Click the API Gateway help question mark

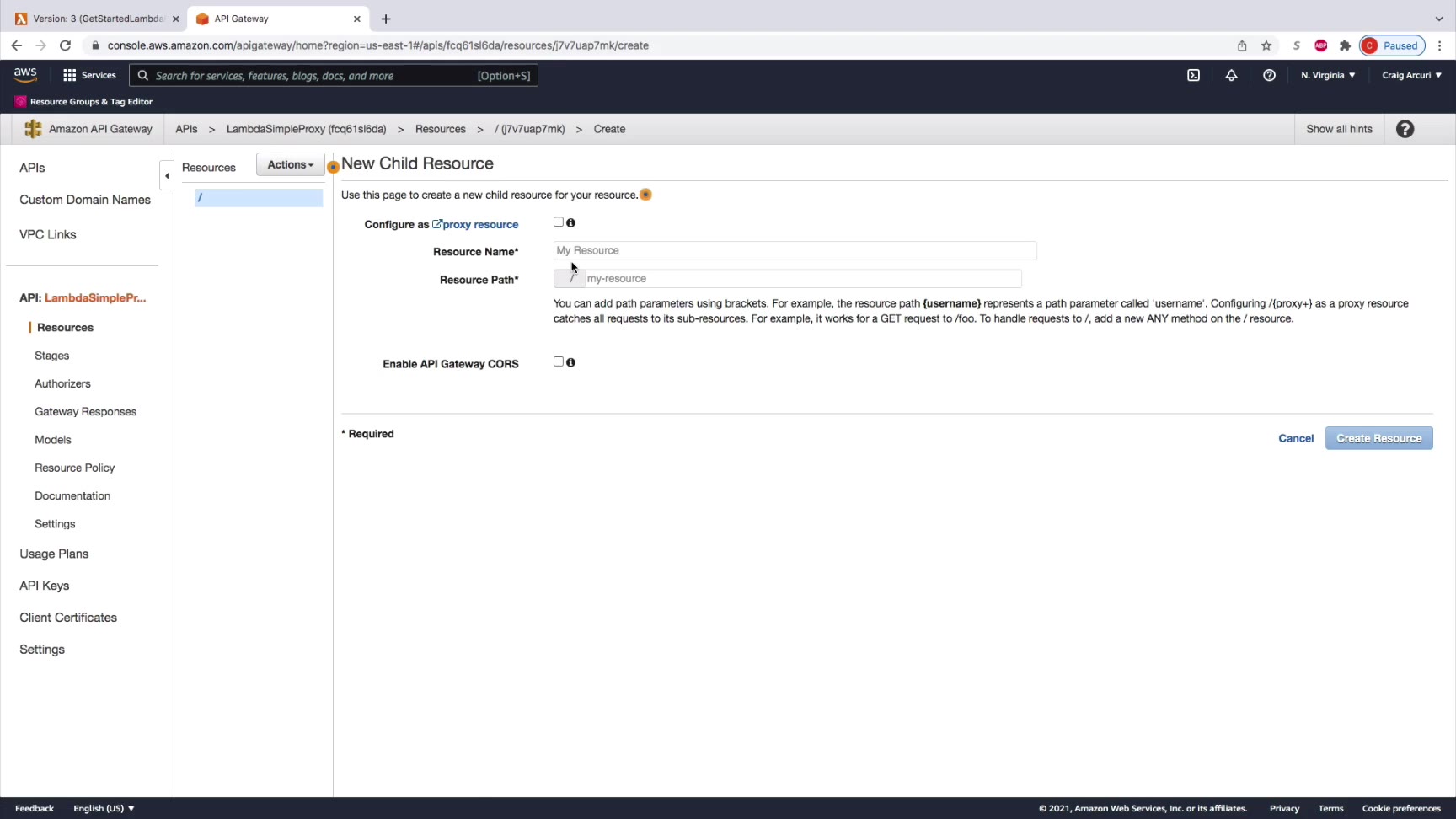1405,129
